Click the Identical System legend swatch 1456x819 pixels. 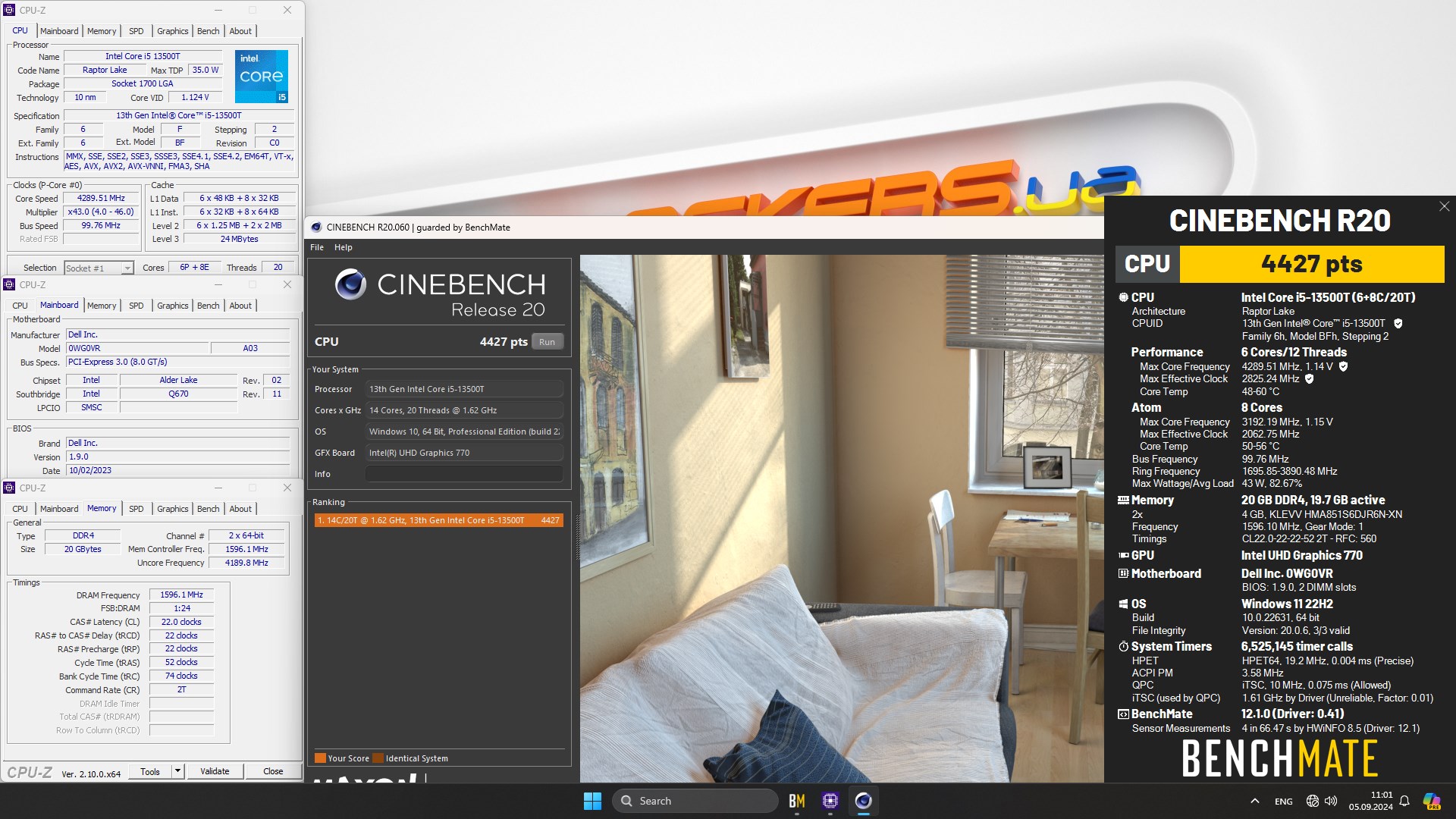[378, 758]
